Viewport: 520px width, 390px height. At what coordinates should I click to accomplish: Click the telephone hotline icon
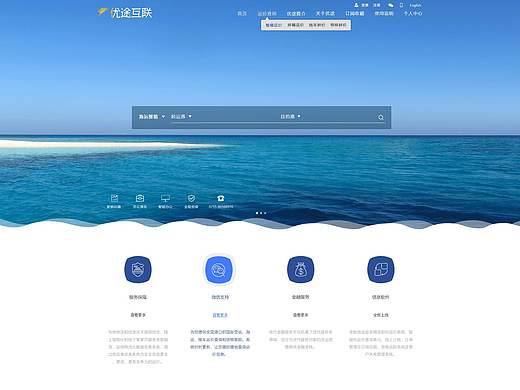click(221, 198)
